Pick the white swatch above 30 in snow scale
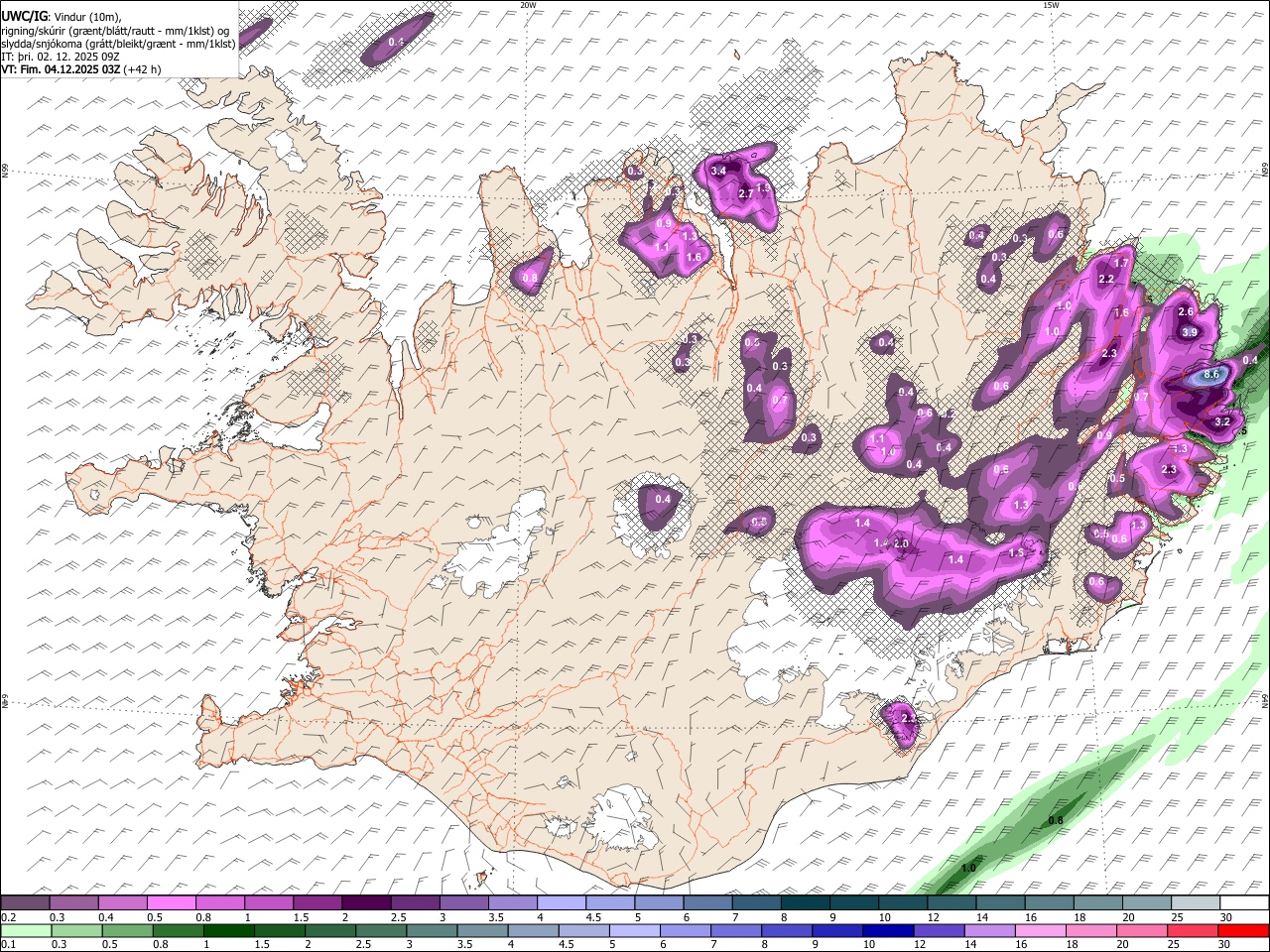Screen dimensions: 1270x952 (x=1244, y=902)
